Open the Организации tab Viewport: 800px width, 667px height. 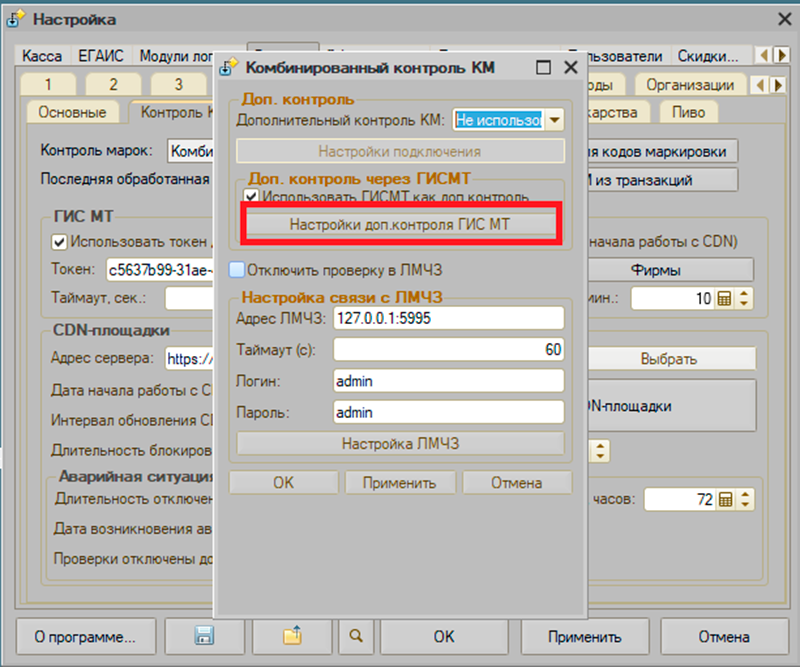[689, 85]
